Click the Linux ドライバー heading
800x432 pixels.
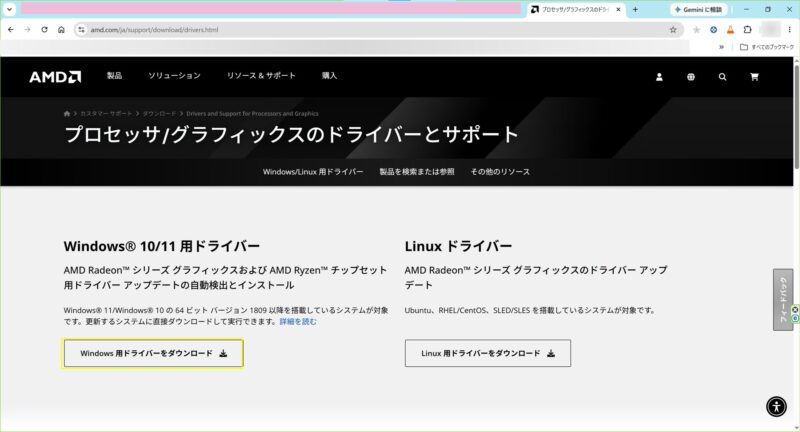point(458,246)
